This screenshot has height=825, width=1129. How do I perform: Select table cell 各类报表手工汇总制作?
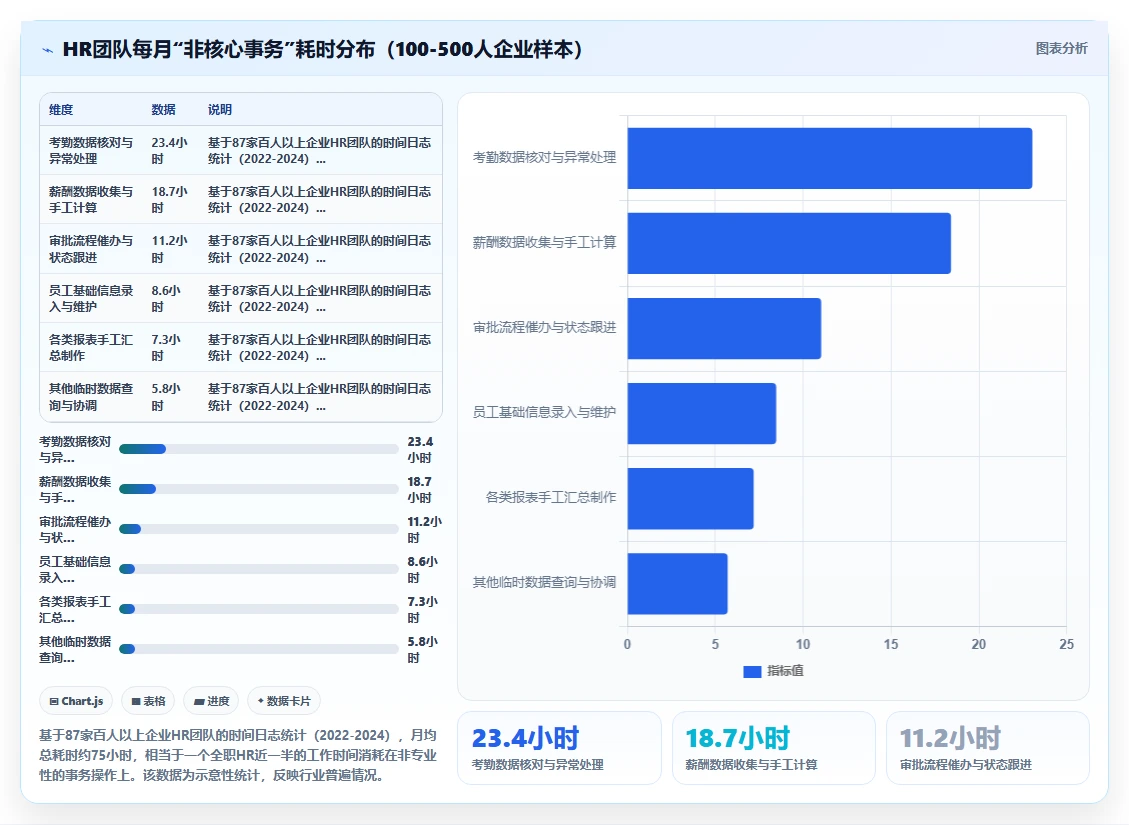[91, 347]
